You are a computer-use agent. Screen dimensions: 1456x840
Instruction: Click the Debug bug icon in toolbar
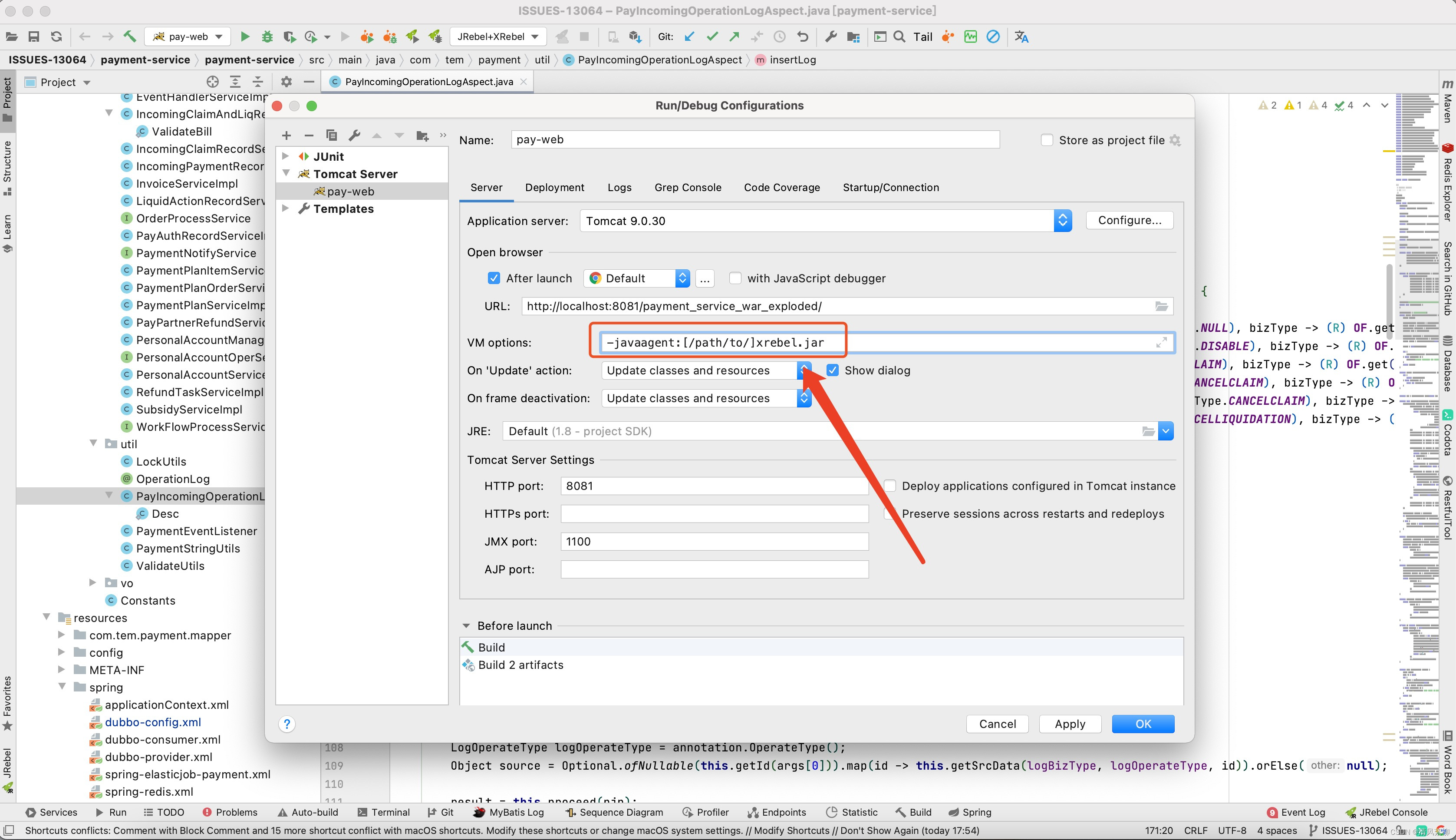[x=267, y=37]
